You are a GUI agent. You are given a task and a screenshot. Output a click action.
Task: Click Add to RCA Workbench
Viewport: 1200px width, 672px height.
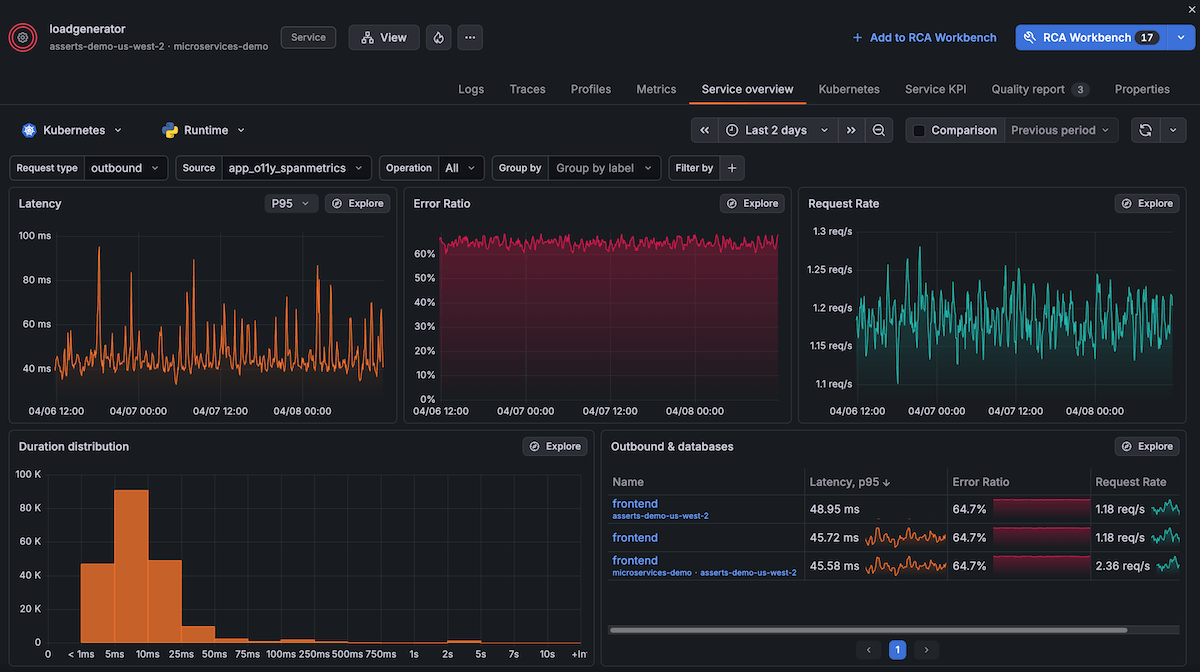click(924, 37)
